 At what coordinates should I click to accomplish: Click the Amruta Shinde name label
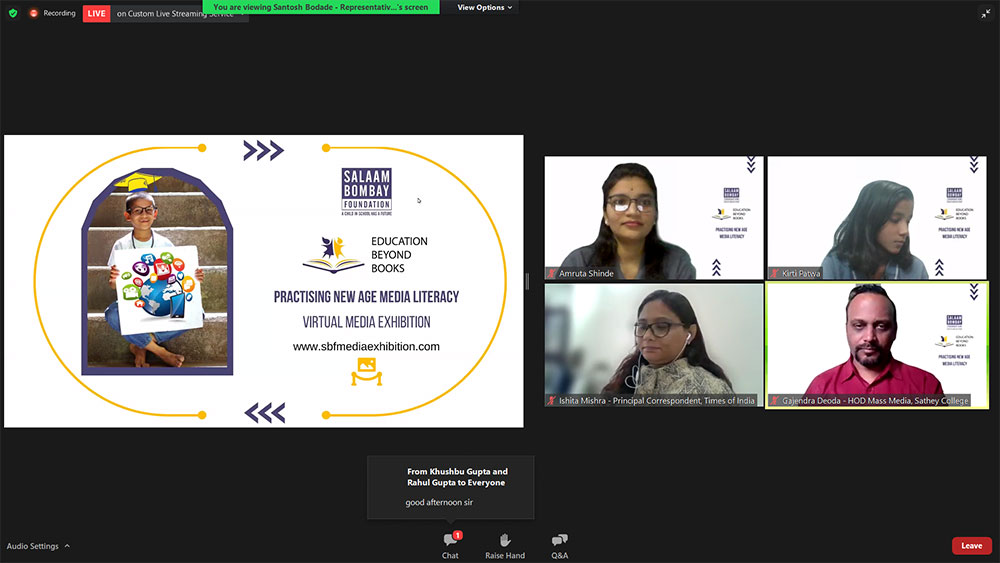(586, 273)
